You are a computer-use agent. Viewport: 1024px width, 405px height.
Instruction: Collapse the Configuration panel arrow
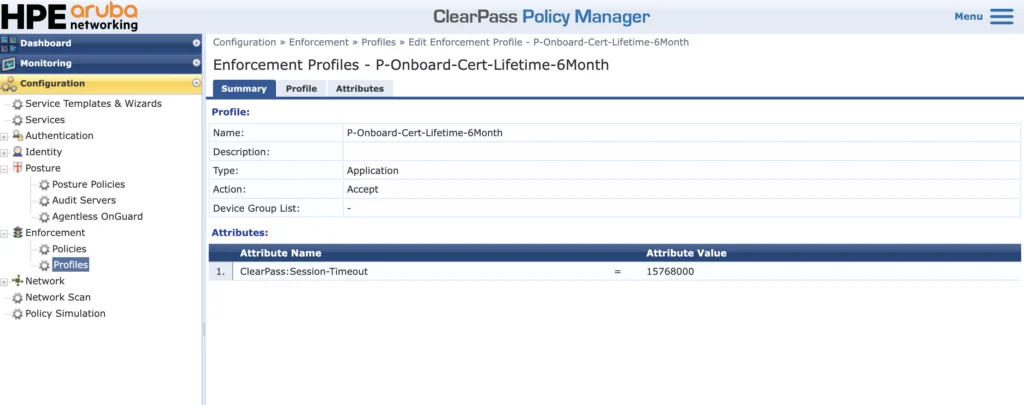coord(196,84)
